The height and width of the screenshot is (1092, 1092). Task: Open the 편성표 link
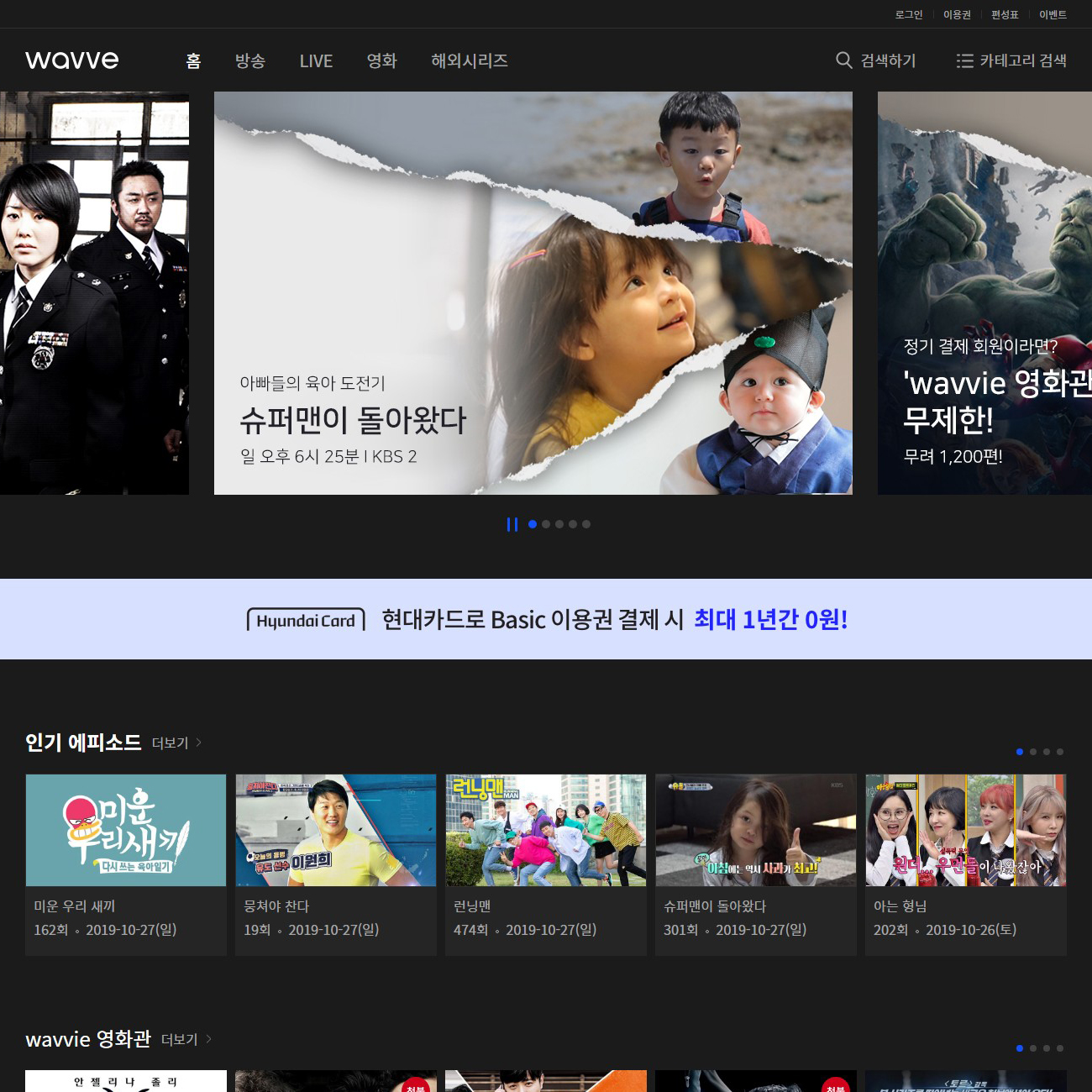click(1004, 14)
